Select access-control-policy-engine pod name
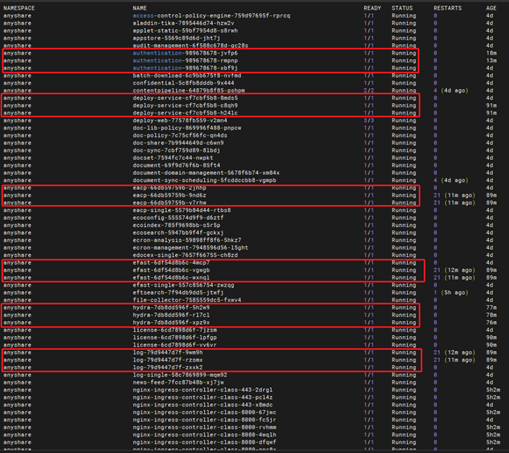 211,16
